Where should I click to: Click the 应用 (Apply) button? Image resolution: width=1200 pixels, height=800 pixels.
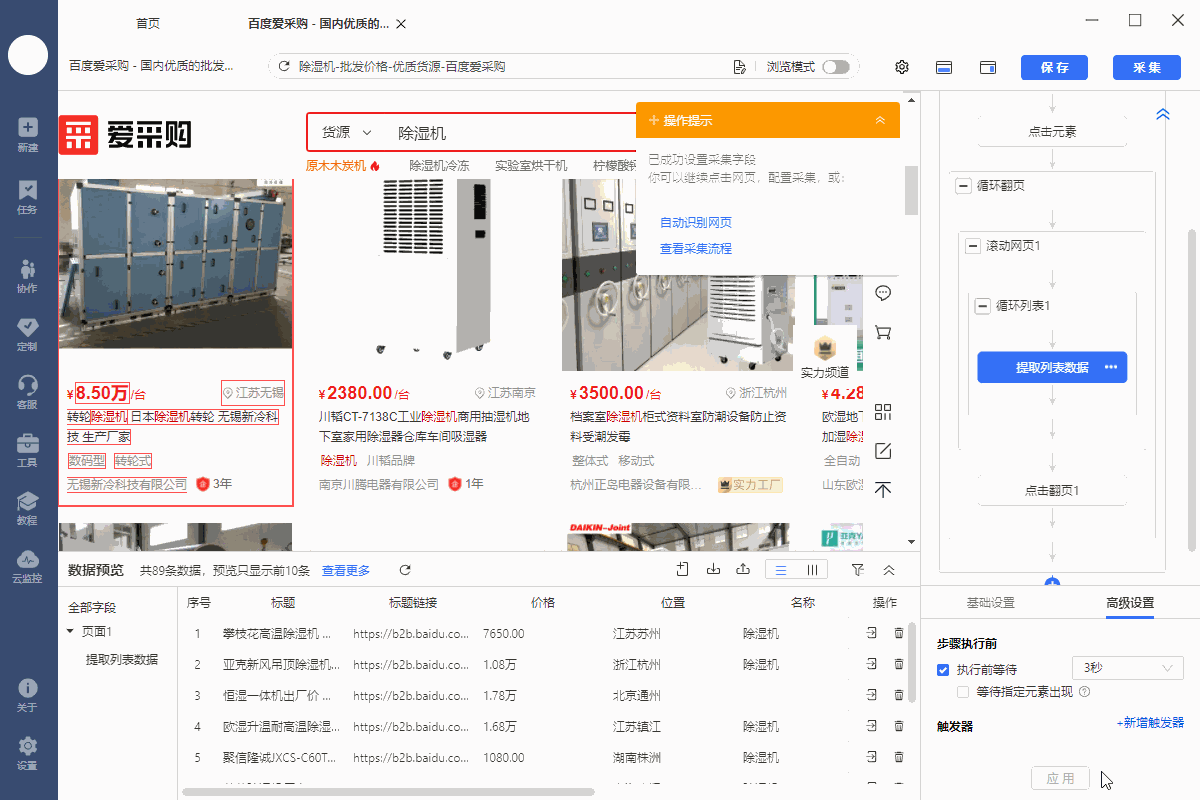(1060, 779)
